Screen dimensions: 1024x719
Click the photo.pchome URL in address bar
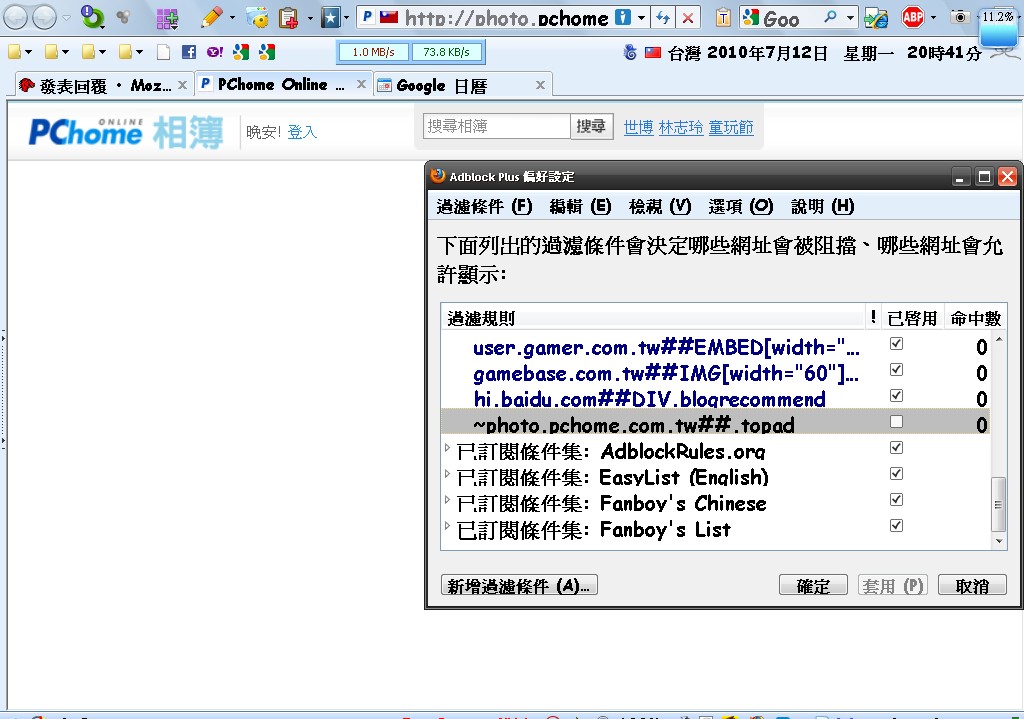tap(506, 18)
